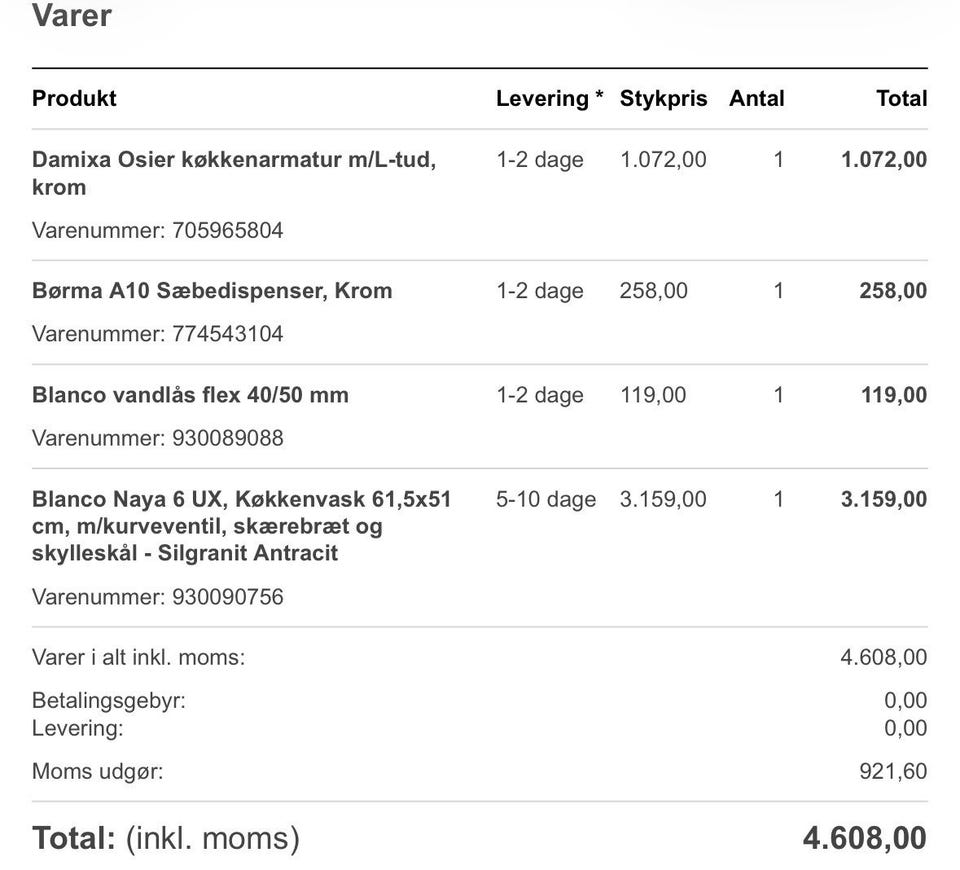Click the Antal column header

coord(757,98)
